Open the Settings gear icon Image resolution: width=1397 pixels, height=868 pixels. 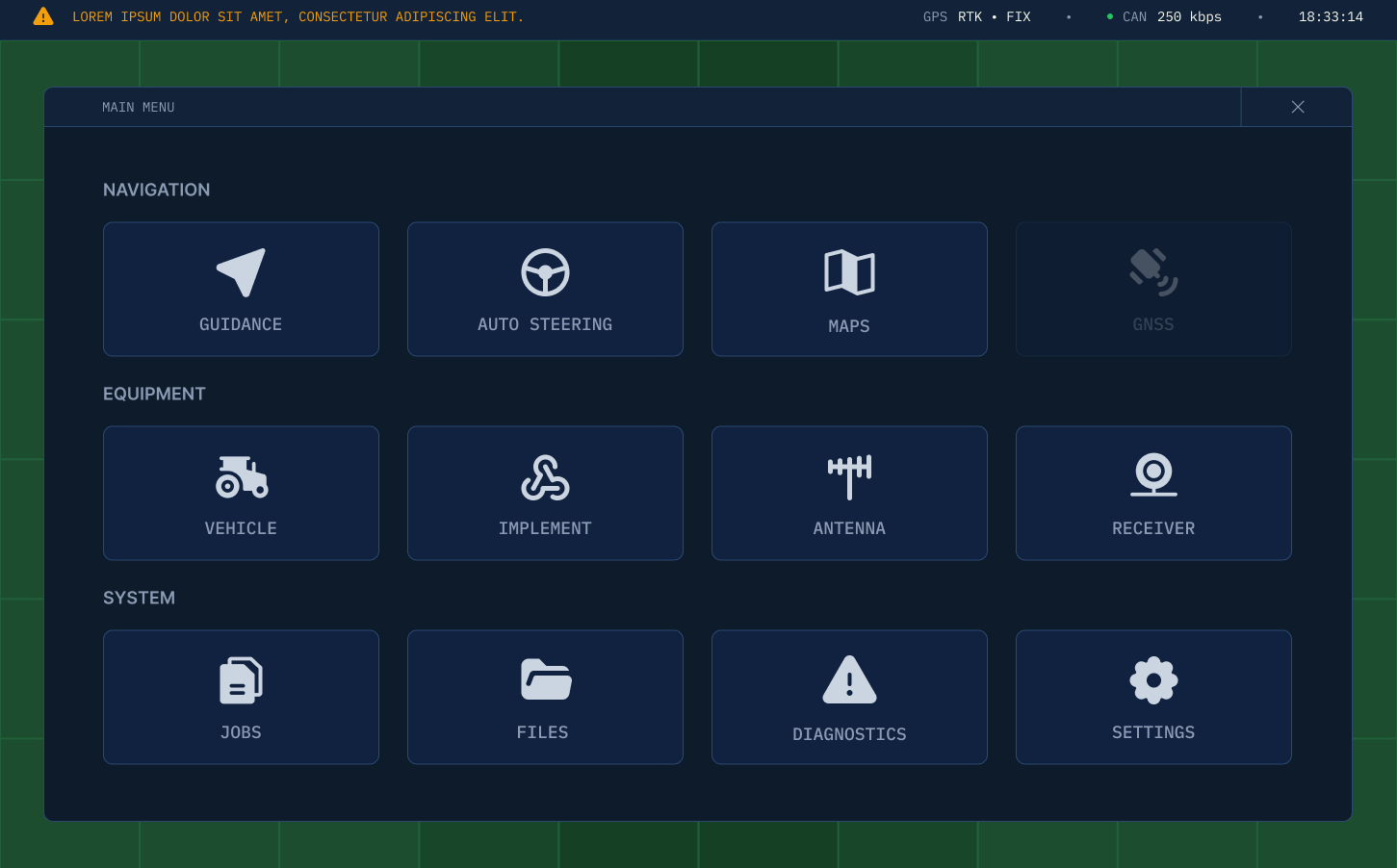coord(1153,680)
